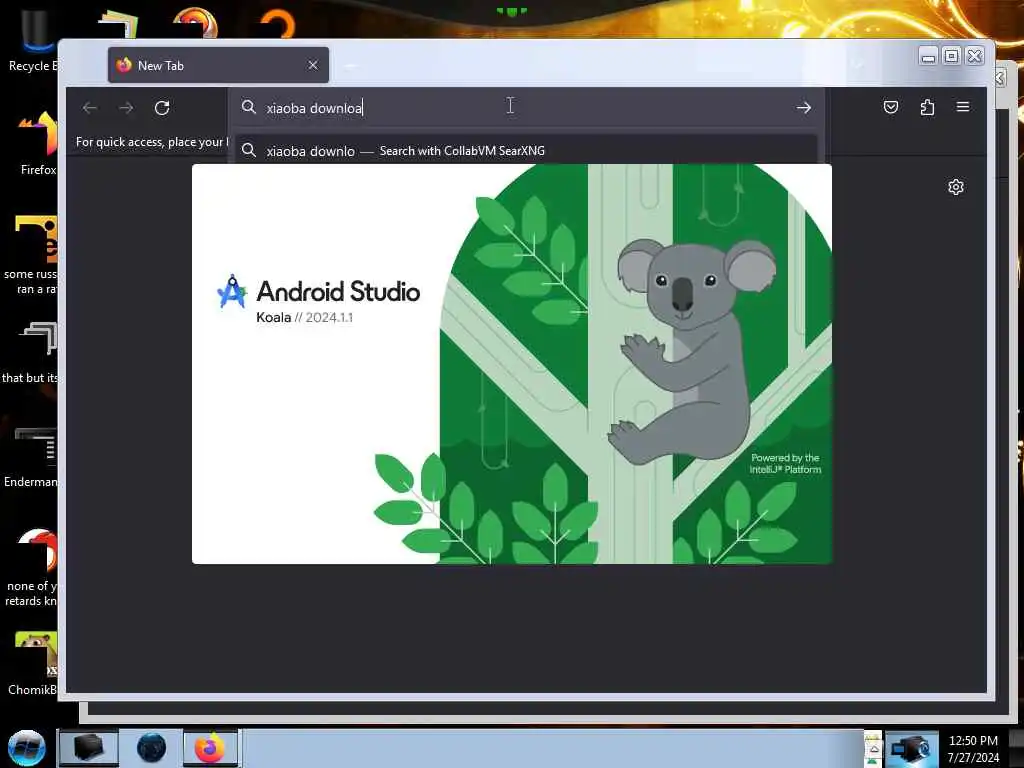Click the go arrow in address bar

pyautogui.click(x=804, y=108)
